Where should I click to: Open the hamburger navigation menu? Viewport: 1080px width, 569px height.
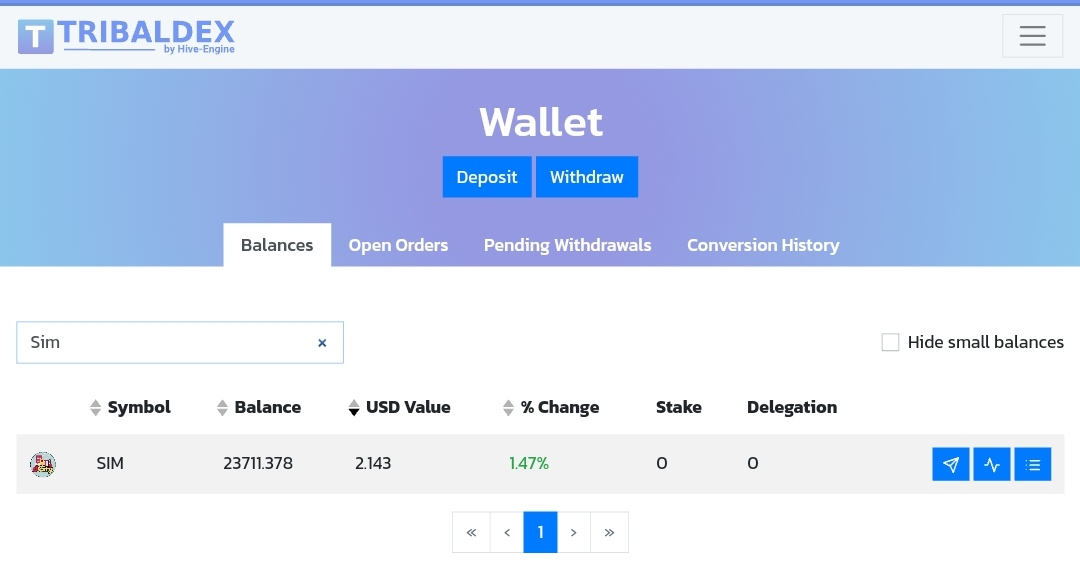click(1032, 36)
